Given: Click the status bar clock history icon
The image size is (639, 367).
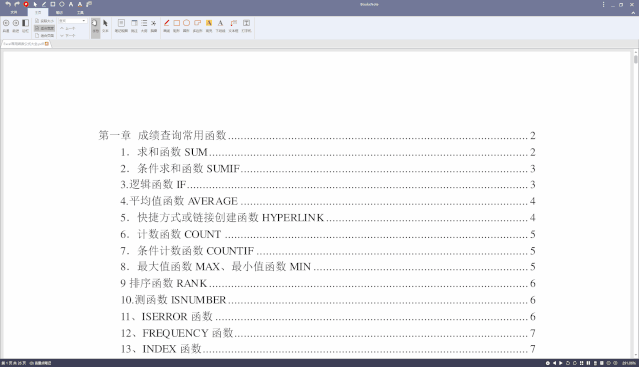Looking at the screenshot, I should [548, 363].
